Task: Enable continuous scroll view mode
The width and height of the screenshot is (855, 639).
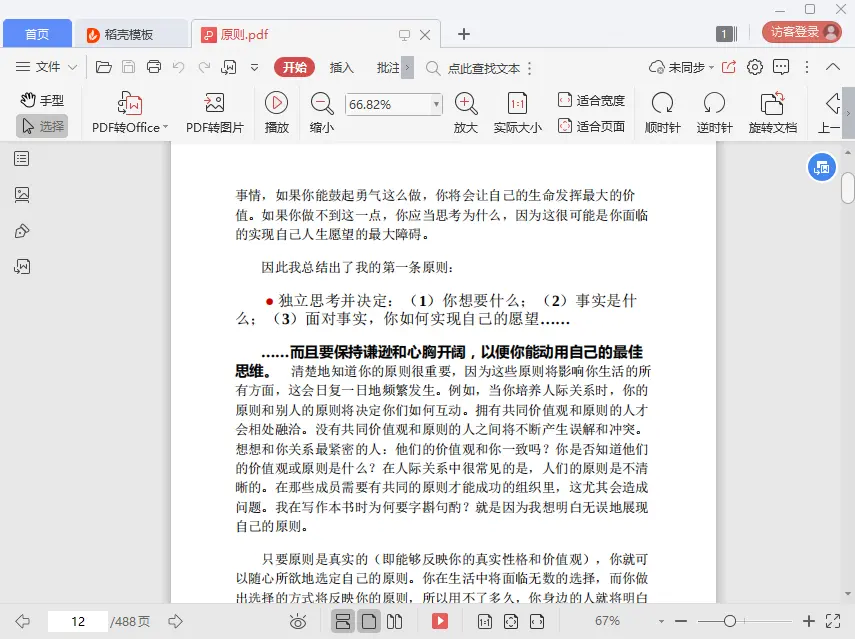Action: click(x=342, y=621)
